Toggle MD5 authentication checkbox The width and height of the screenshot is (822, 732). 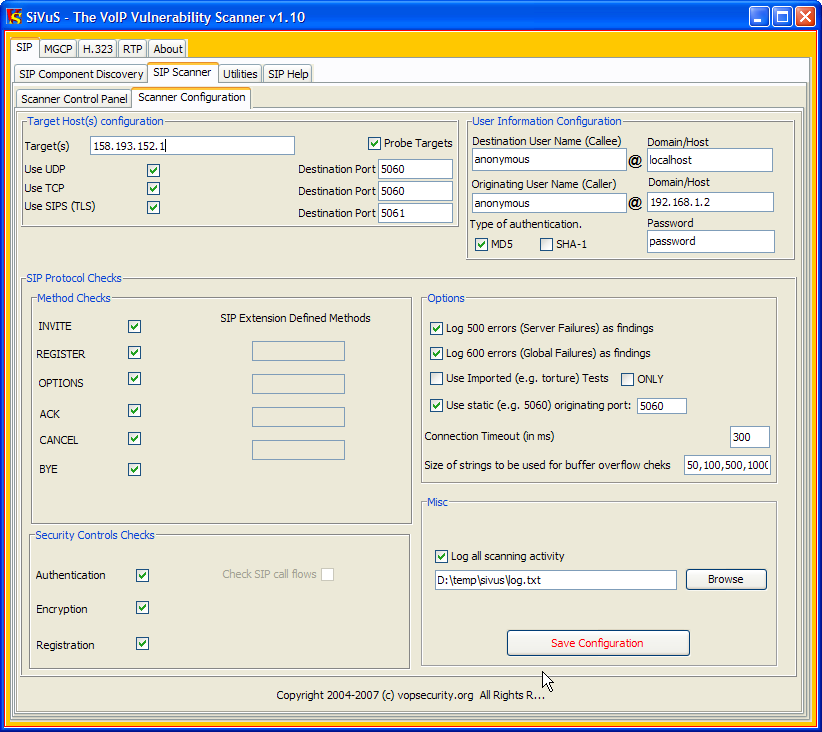pos(481,244)
